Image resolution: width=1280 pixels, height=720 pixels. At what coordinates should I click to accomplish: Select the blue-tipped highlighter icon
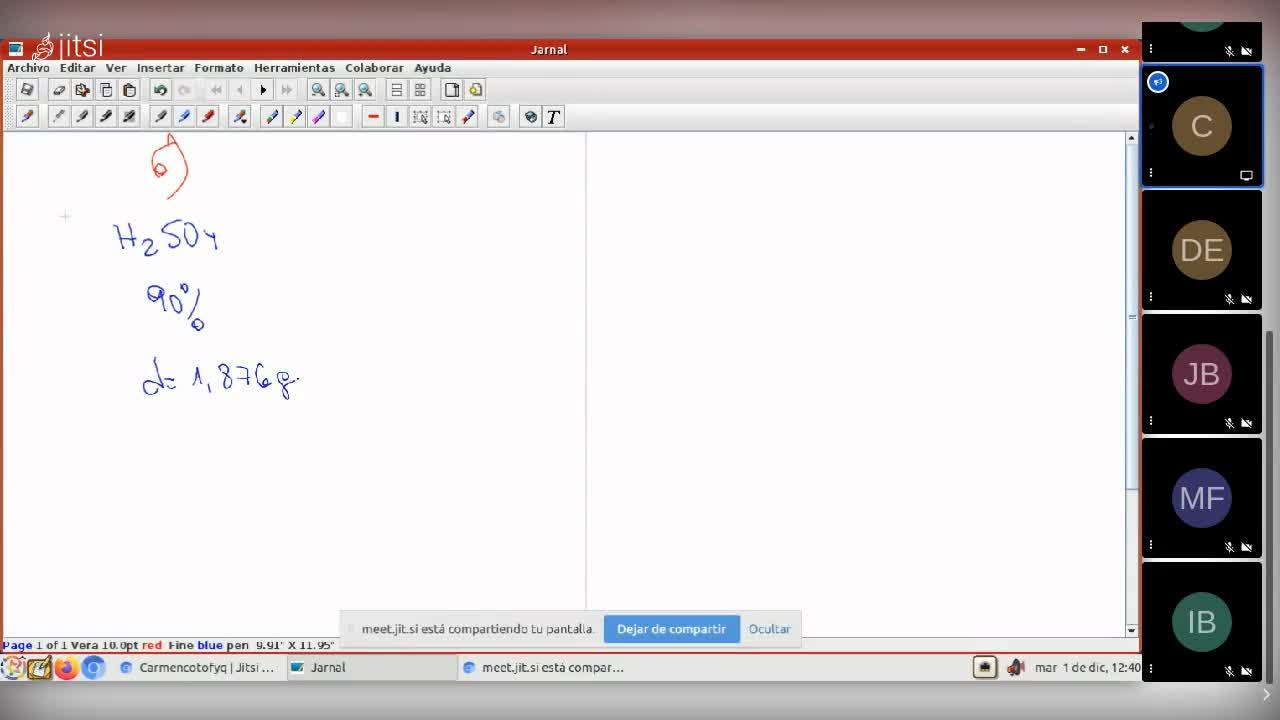point(272,117)
